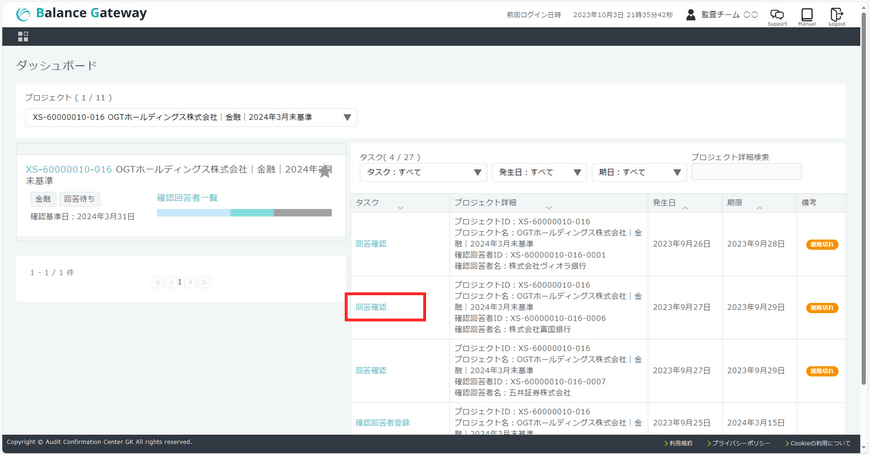
Task: Open the プロジェクト selection dropdown
Action: tap(190, 117)
